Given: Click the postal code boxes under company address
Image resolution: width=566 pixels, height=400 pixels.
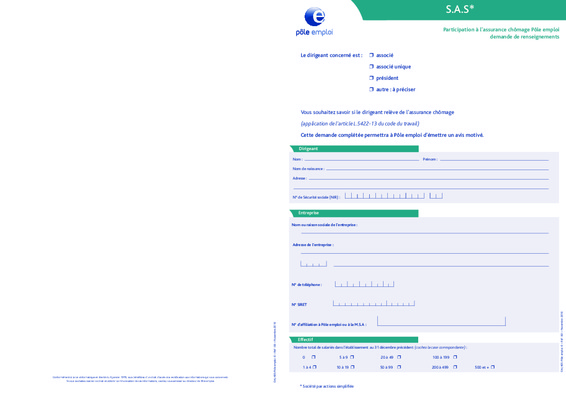Looking at the screenshot, I should [313, 264].
